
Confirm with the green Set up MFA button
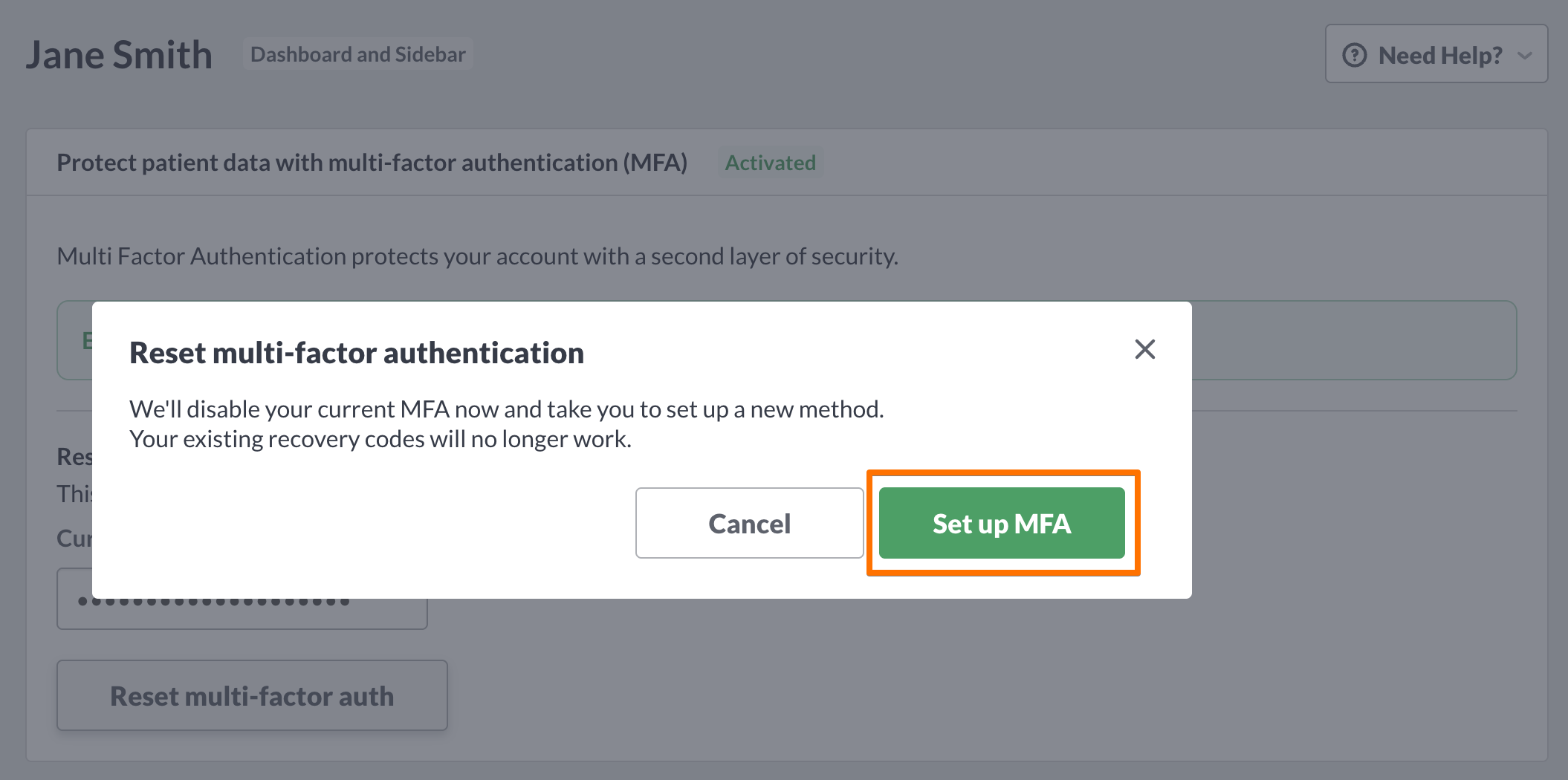coord(1002,523)
